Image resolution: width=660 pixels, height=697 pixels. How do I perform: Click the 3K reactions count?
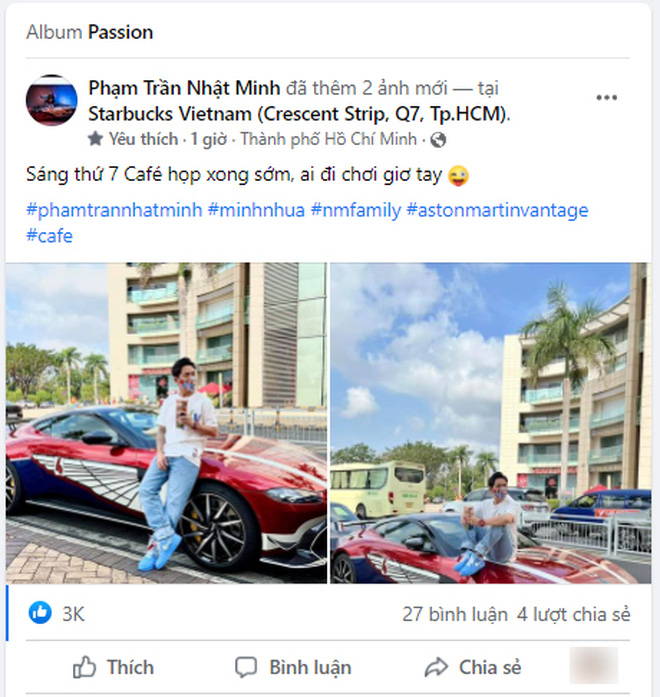[74, 613]
